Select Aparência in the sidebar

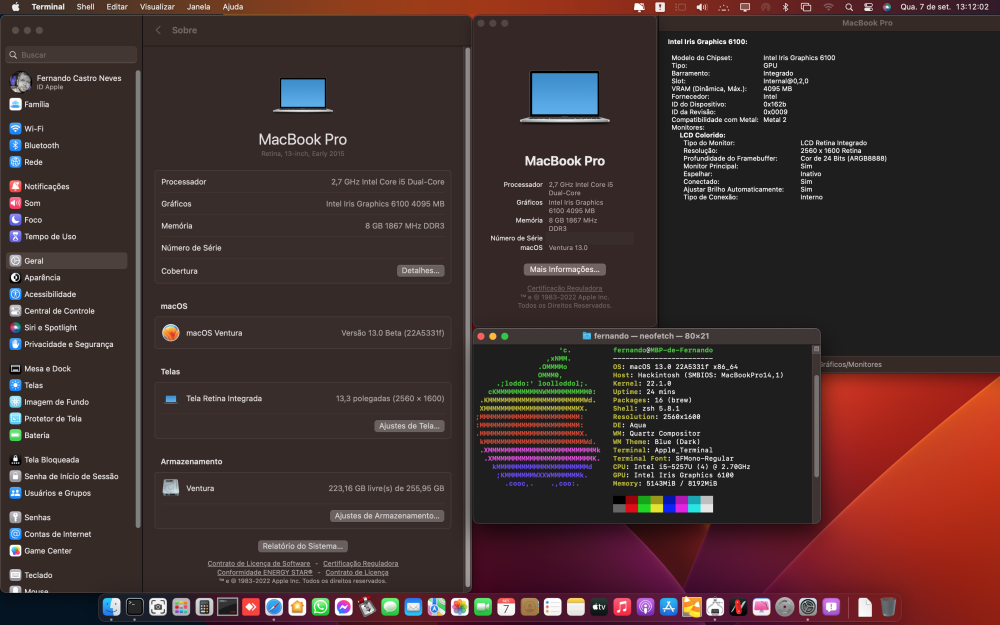click(x=67, y=277)
